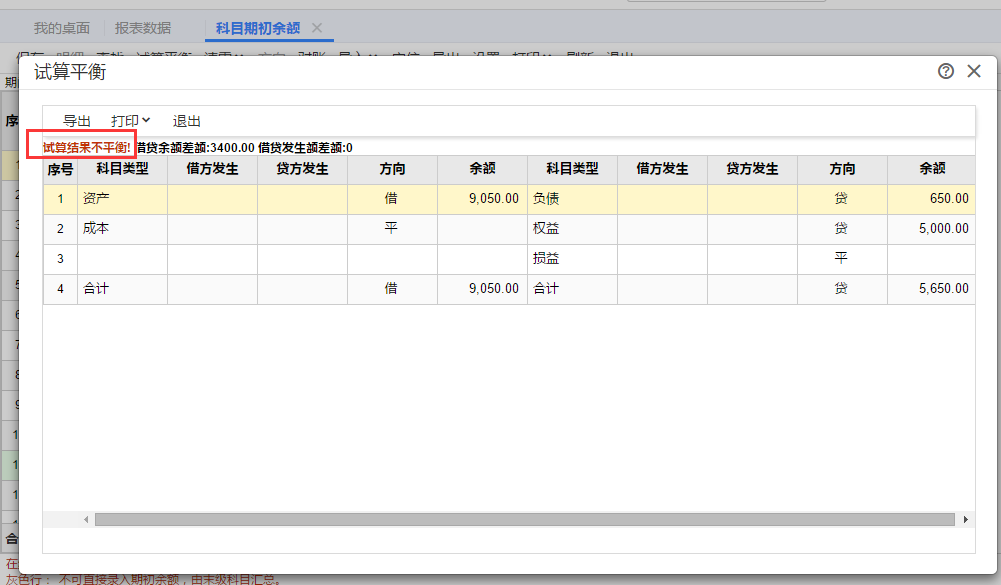Close the 试算平衡 dialog
The width and height of the screenshot is (1001, 585).
click(x=974, y=71)
